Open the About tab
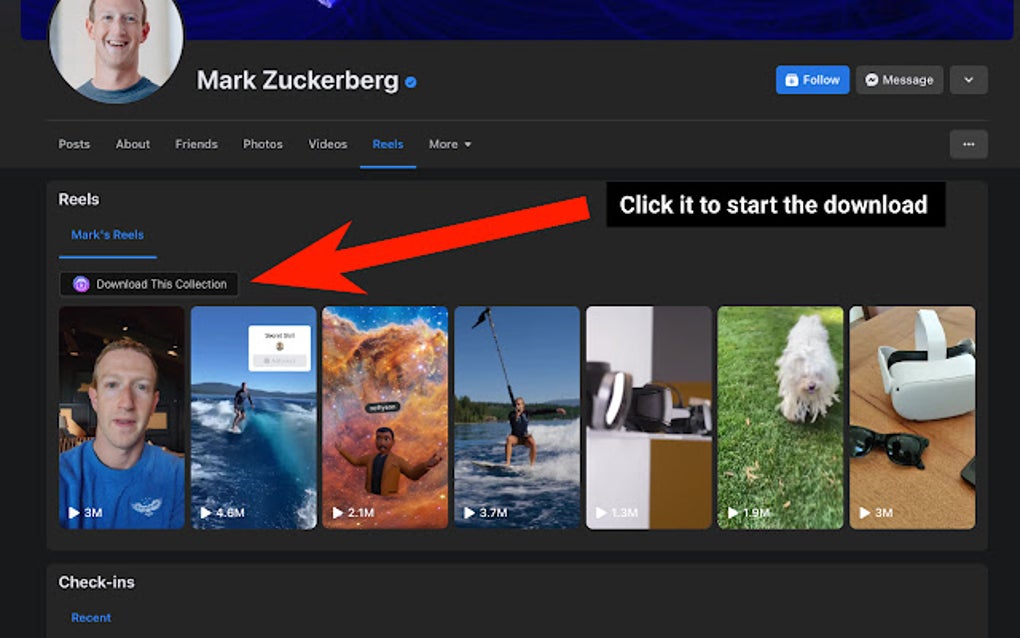The image size is (1020, 638). point(133,144)
